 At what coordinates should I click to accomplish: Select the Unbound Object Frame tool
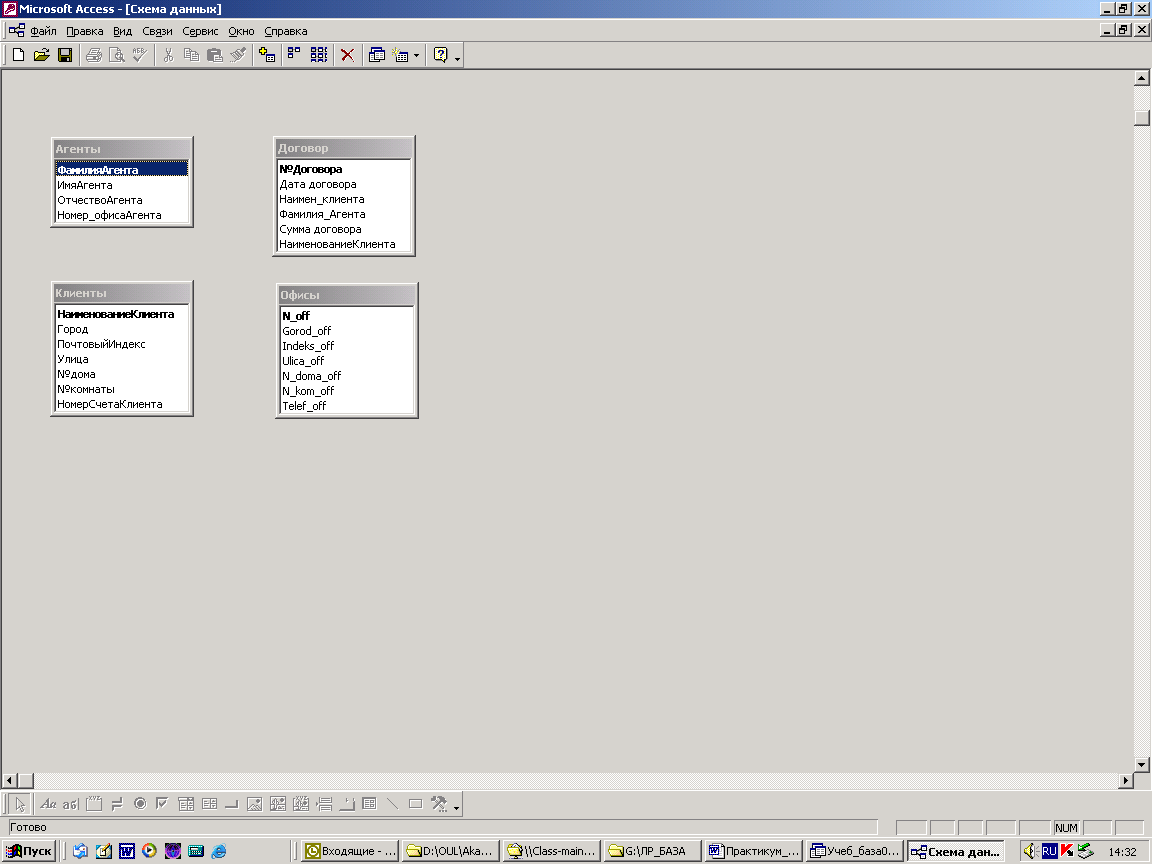coord(278,804)
